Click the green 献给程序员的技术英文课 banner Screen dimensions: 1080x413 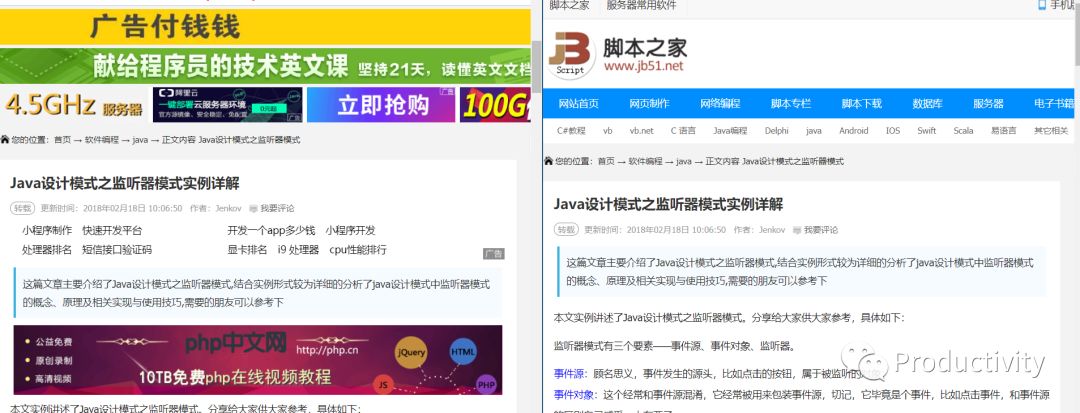point(265,66)
